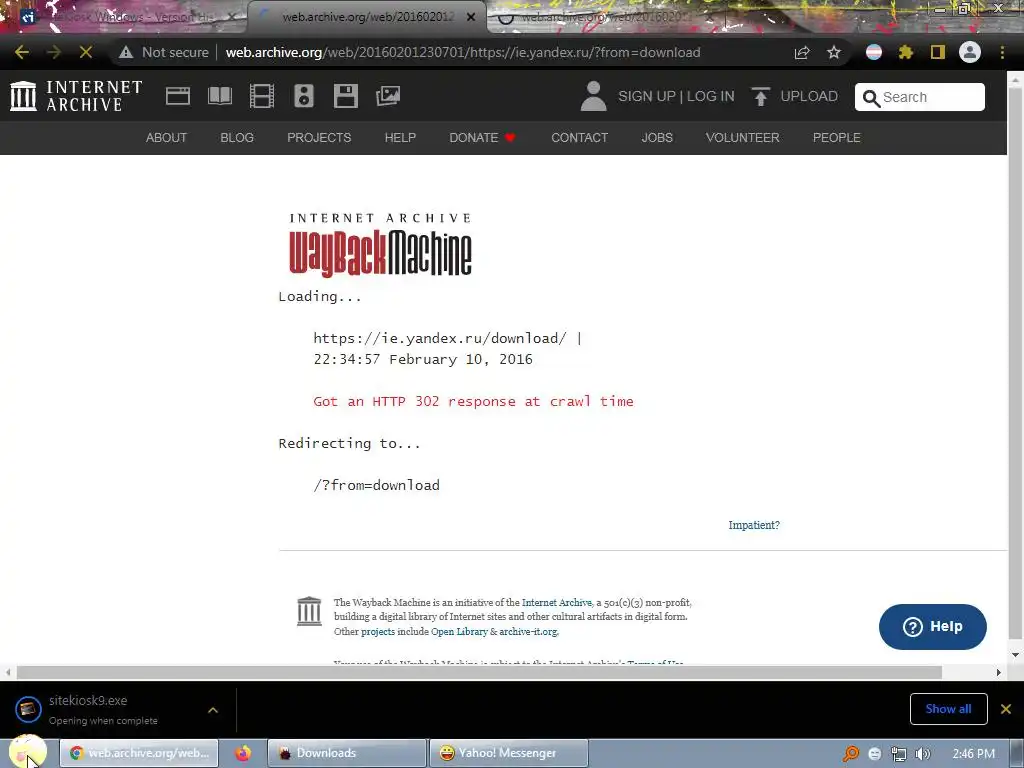Image resolution: width=1024 pixels, height=768 pixels.
Task: Close the downloads bar
Action: coord(1006,709)
